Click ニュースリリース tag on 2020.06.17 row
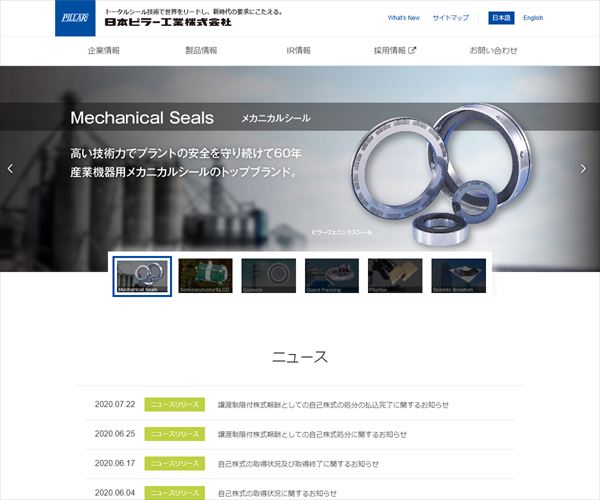600x500 pixels. click(x=174, y=464)
